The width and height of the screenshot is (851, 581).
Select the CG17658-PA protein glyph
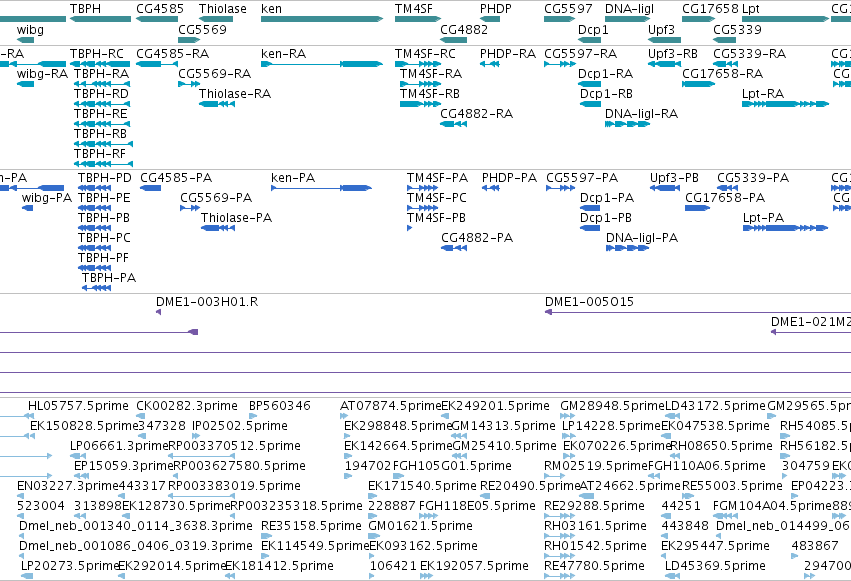coord(697,208)
